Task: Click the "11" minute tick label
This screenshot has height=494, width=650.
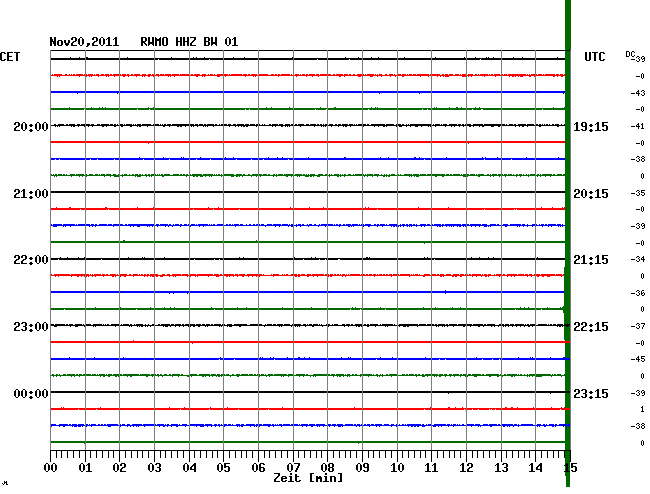Action: [x=432, y=468]
